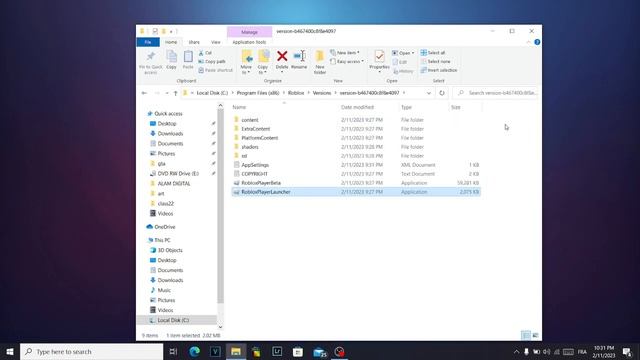Switch to the View ribbon tab

(216, 42)
